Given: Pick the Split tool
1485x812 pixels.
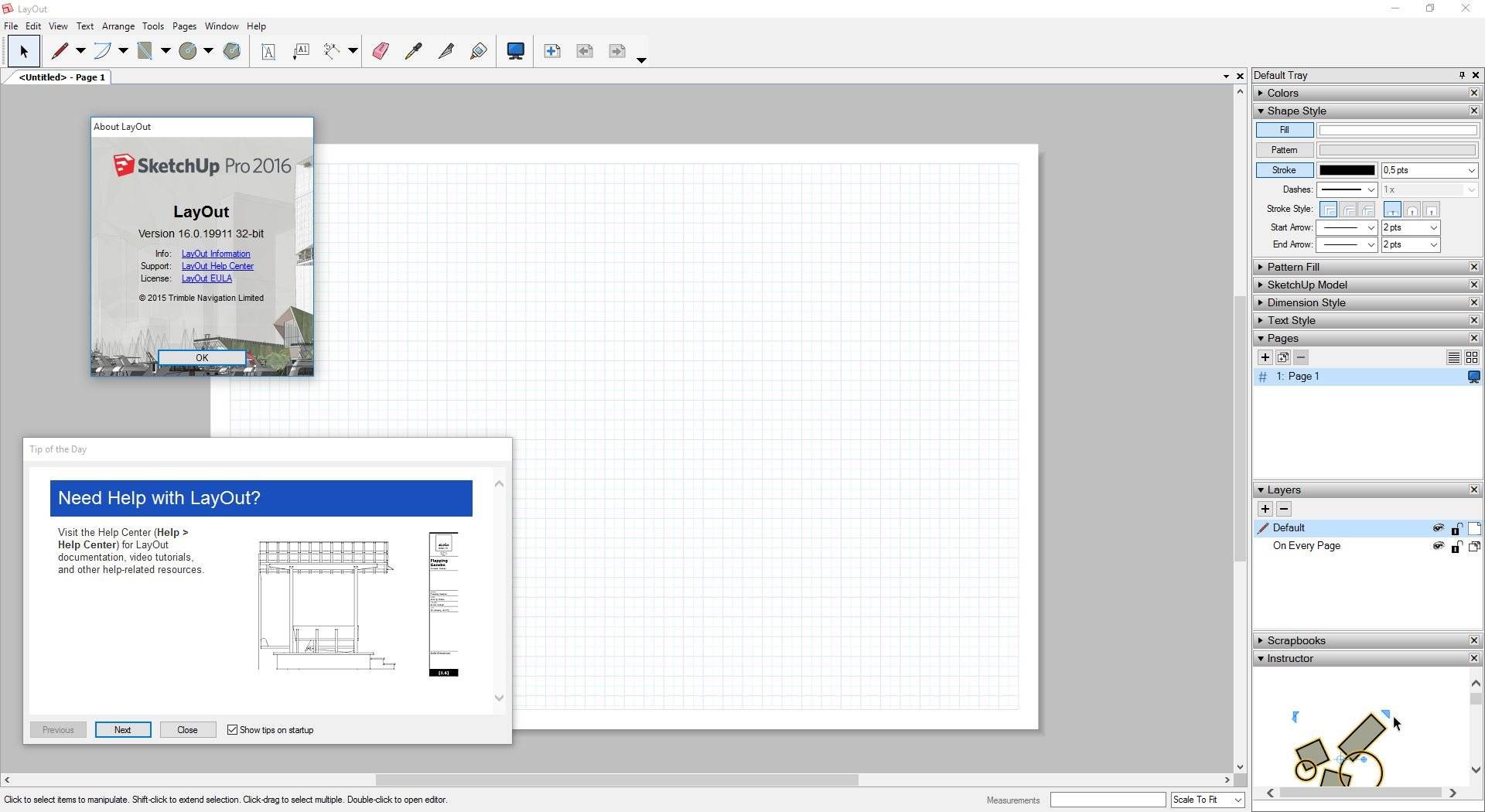Looking at the screenshot, I should (x=446, y=51).
